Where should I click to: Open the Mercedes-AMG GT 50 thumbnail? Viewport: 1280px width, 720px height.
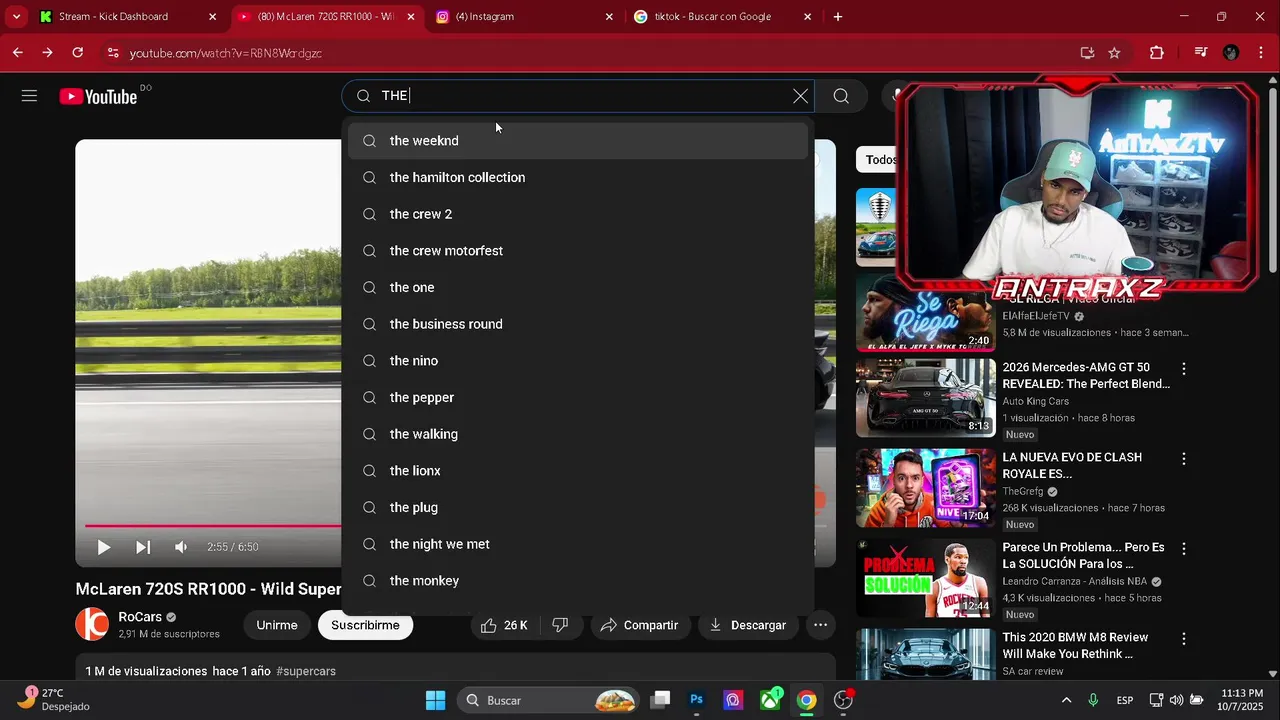(925, 397)
